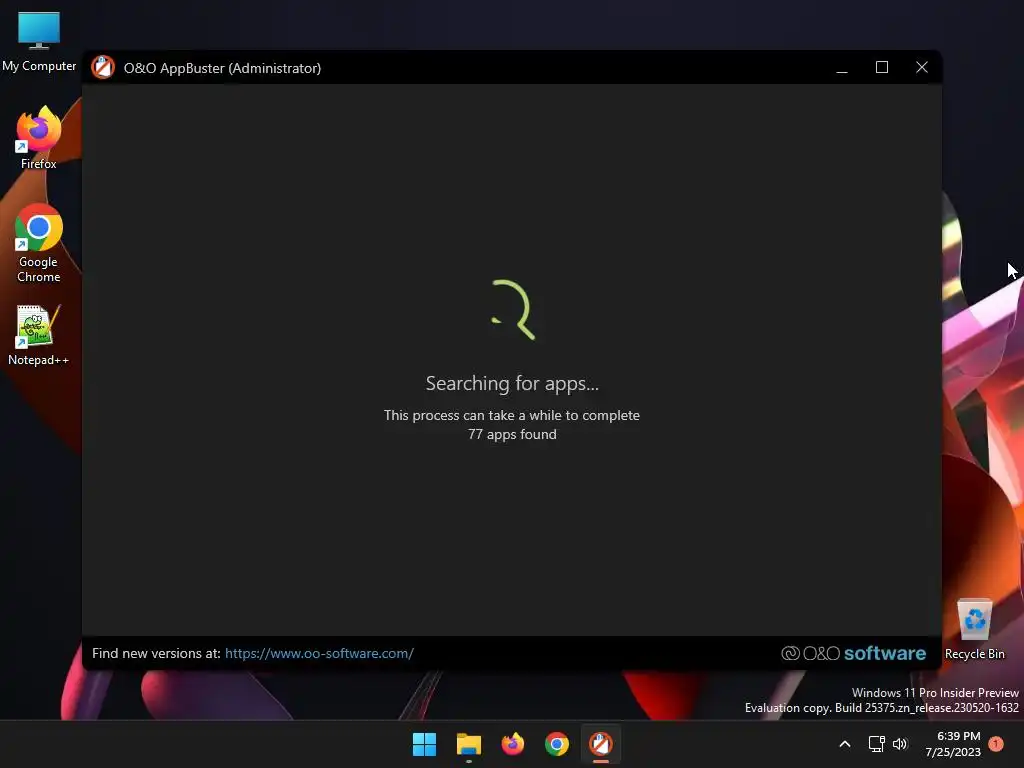Click the 'O&O AppBuster (Administrator)' title text
1024x768 pixels.
[x=222, y=68]
